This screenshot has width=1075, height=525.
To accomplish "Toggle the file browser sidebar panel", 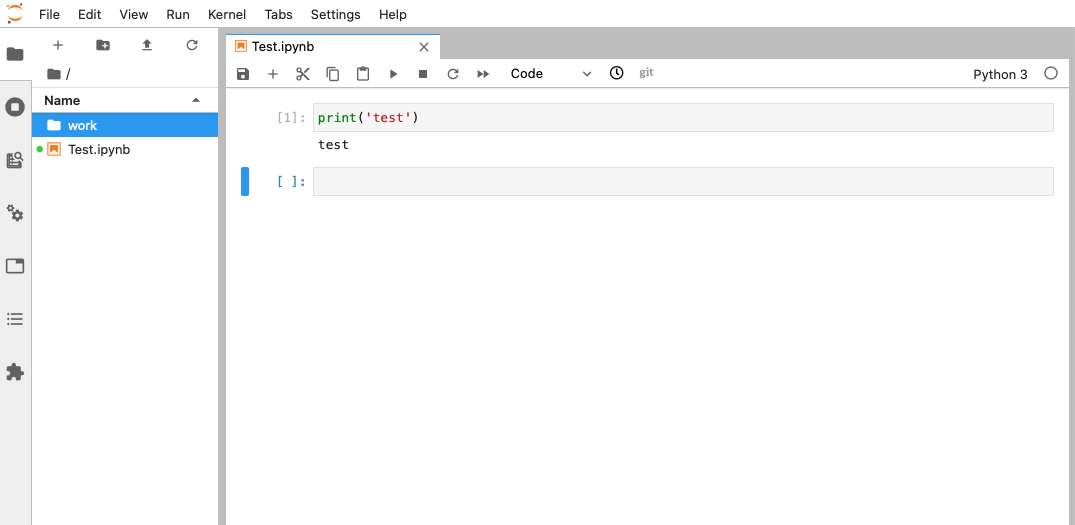I will [15, 54].
